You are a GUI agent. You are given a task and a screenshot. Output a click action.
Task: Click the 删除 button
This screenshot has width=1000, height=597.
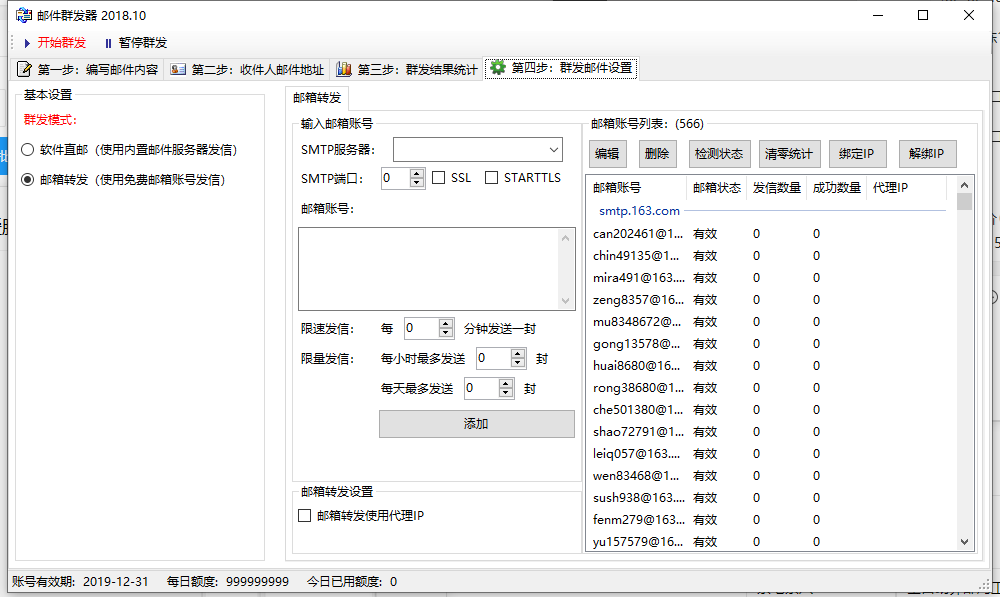[x=657, y=154]
